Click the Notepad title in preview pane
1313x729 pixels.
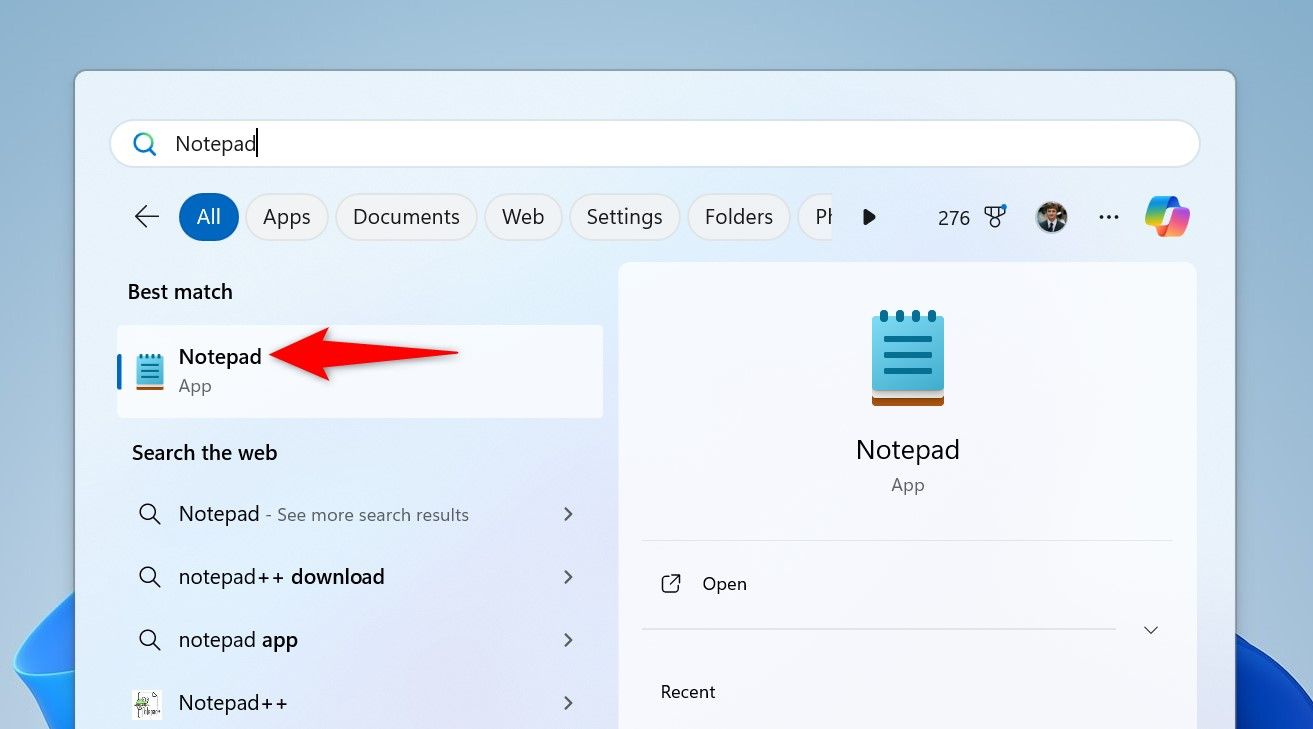908,450
